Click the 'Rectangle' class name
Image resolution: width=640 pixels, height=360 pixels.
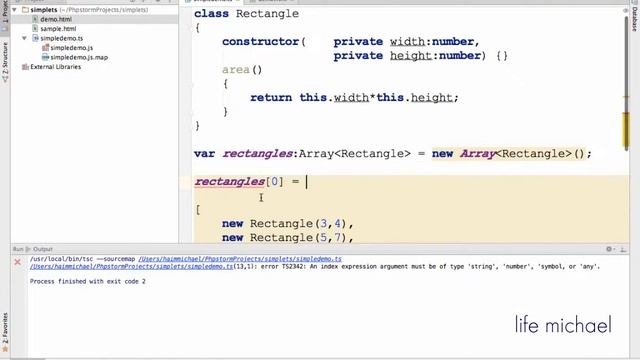(267, 13)
